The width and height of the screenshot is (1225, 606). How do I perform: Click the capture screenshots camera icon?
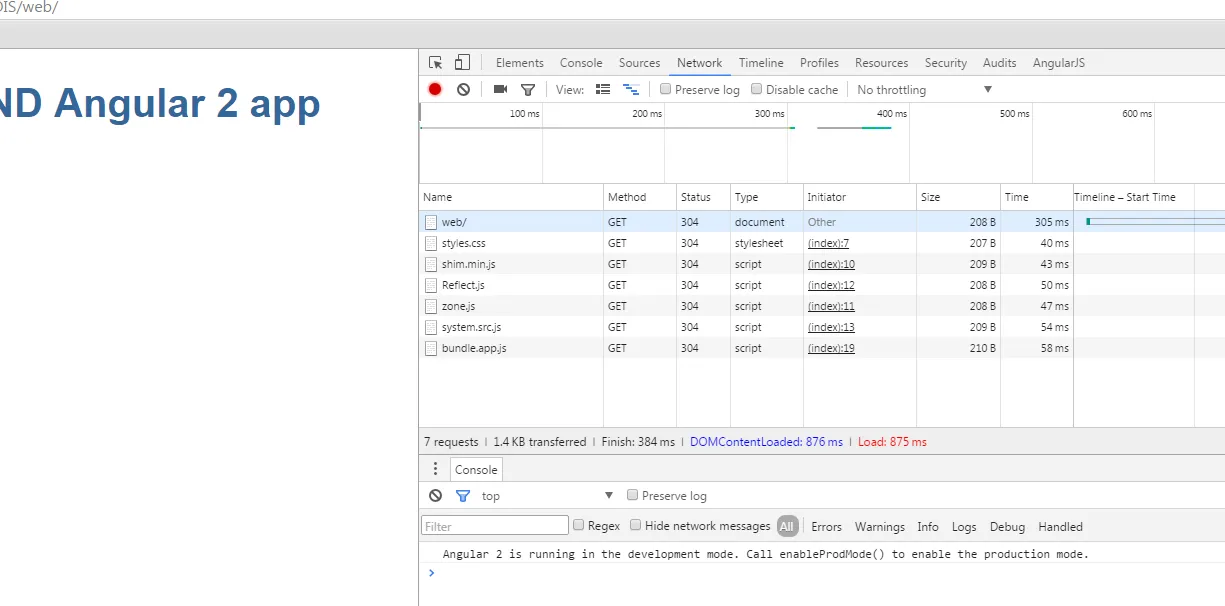(x=501, y=89)
